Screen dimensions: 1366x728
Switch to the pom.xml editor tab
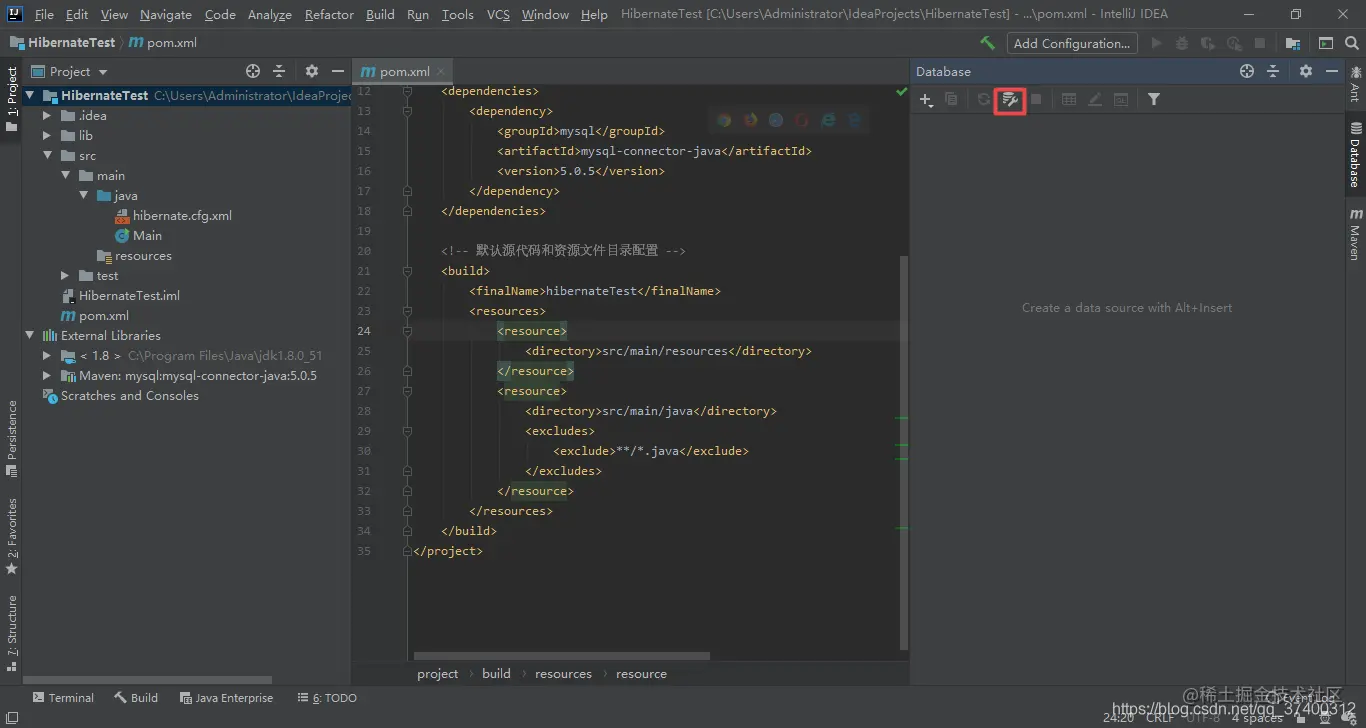point(404,71)
